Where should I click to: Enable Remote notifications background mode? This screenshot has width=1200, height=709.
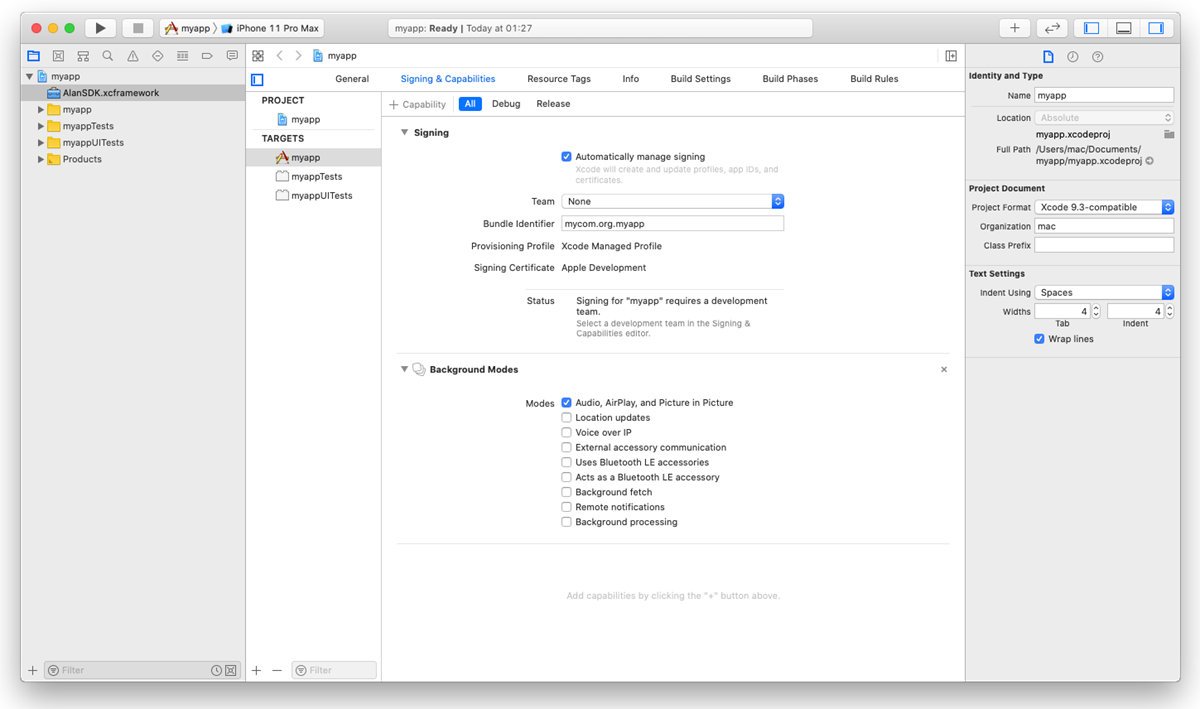(566, 508)
